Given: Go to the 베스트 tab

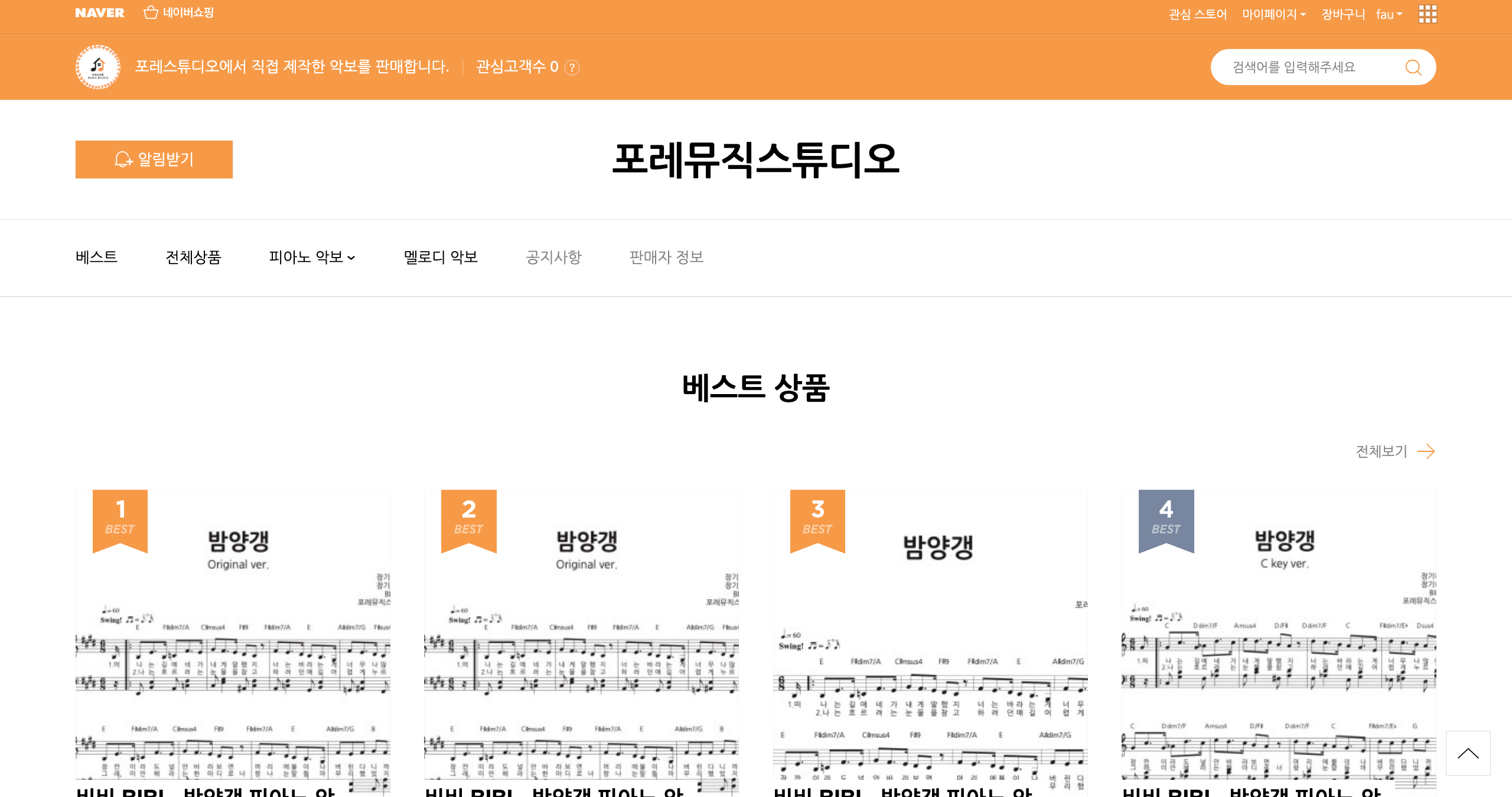Looking at the screenshot, I should point(96,257).
